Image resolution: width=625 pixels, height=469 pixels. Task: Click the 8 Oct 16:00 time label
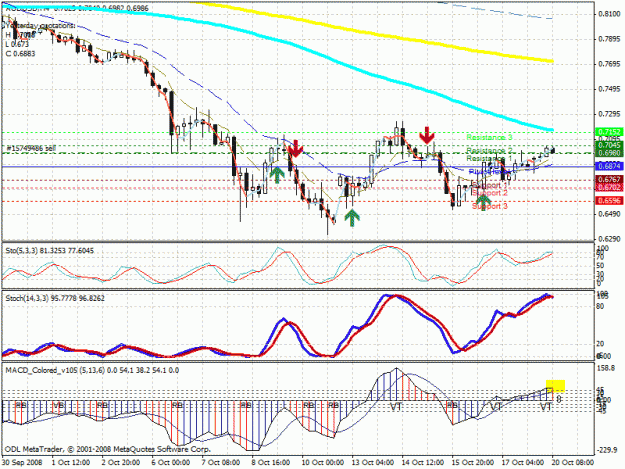[271, 463]
